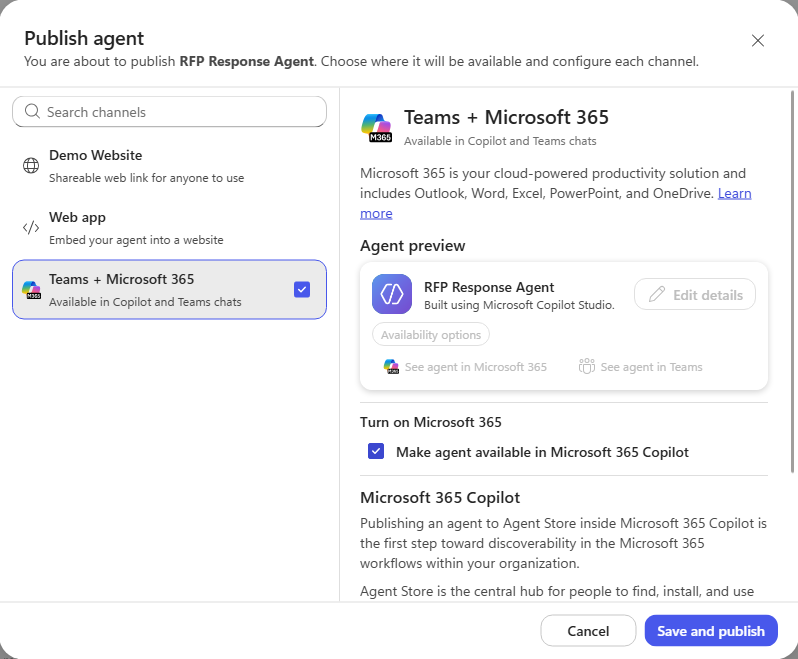Open Availability options
This screenshot has height=659, width=798.
431,335
